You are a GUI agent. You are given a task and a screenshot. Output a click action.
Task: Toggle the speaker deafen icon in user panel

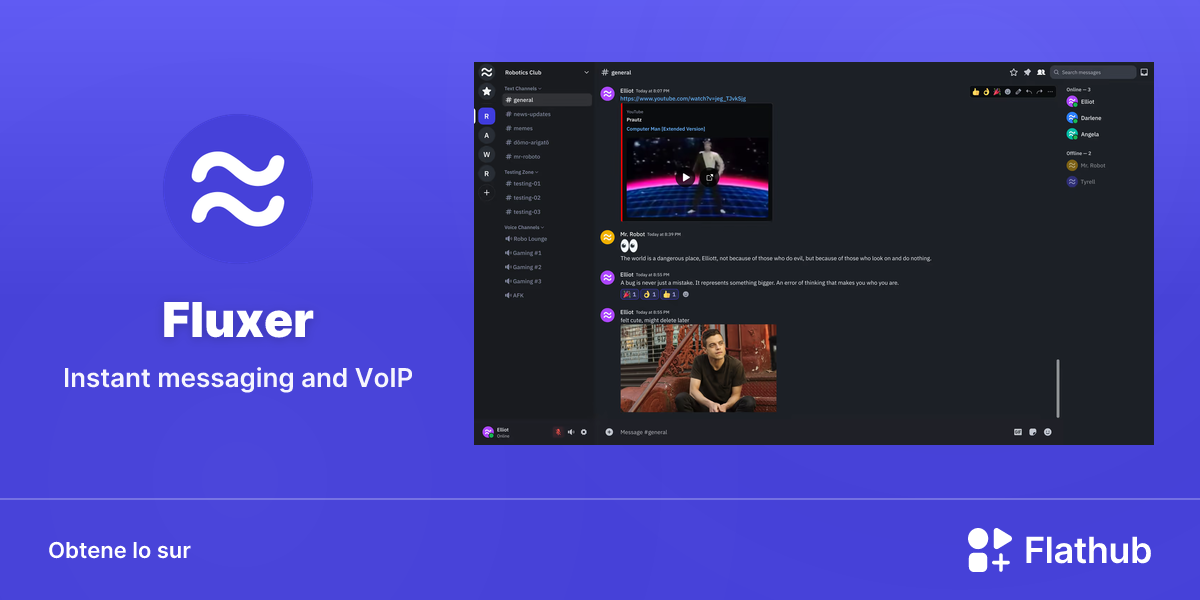571,432
